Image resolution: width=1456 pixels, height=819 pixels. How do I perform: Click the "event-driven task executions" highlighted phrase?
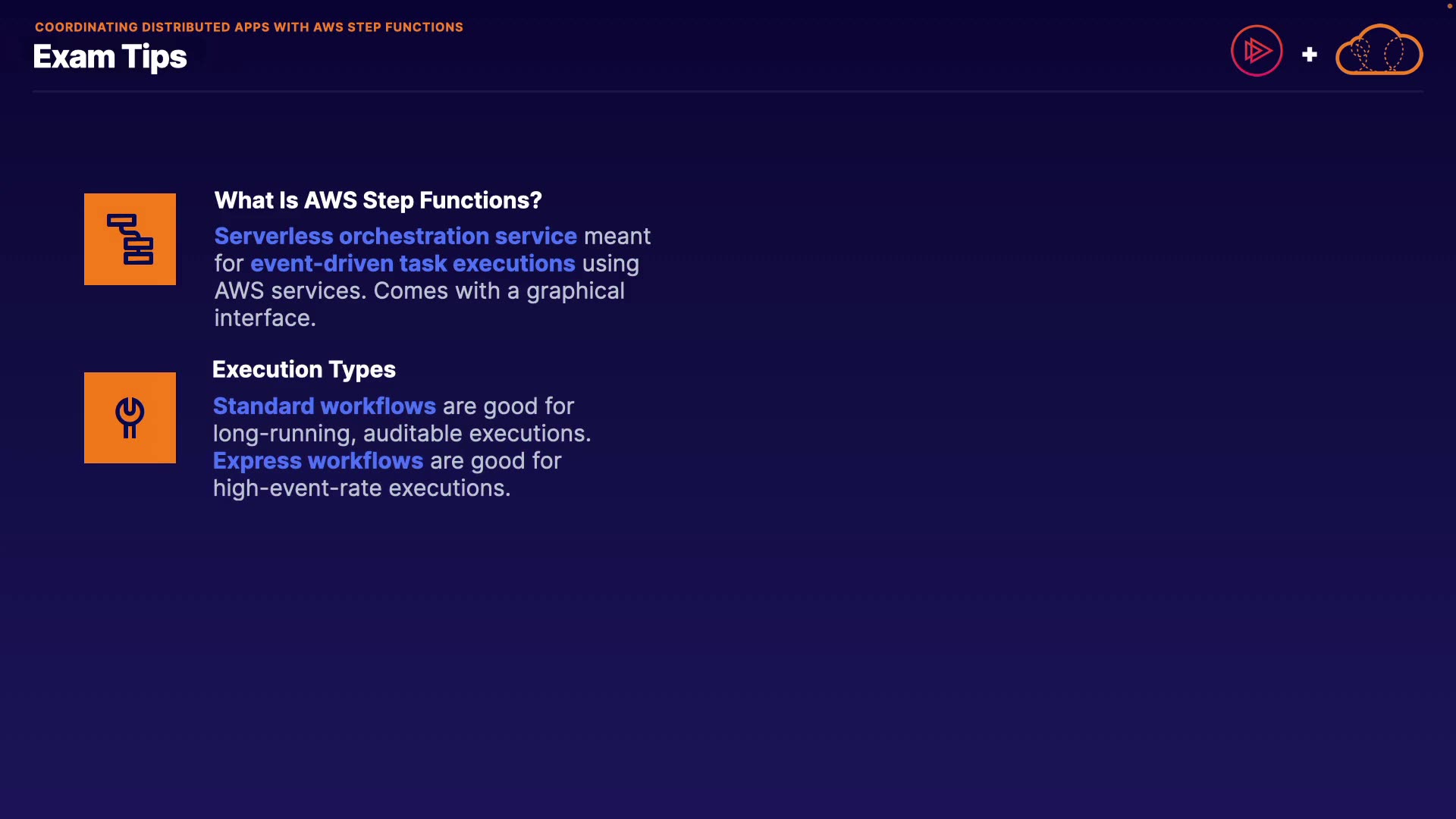[413, 263]
